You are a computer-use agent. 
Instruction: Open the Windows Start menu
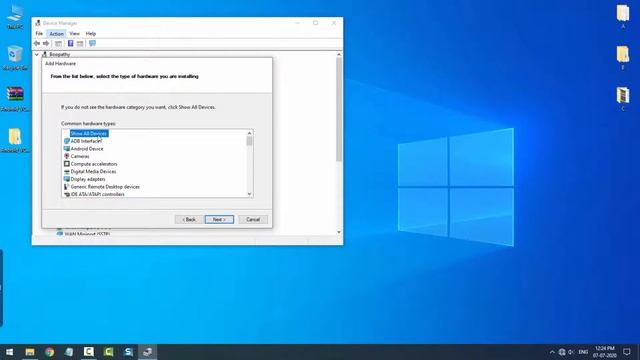9,352
